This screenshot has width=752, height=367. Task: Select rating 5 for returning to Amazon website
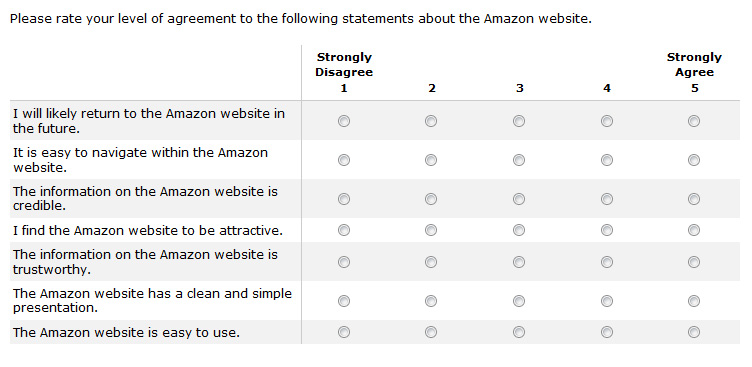pyautogui.click(x=693, y=121)
